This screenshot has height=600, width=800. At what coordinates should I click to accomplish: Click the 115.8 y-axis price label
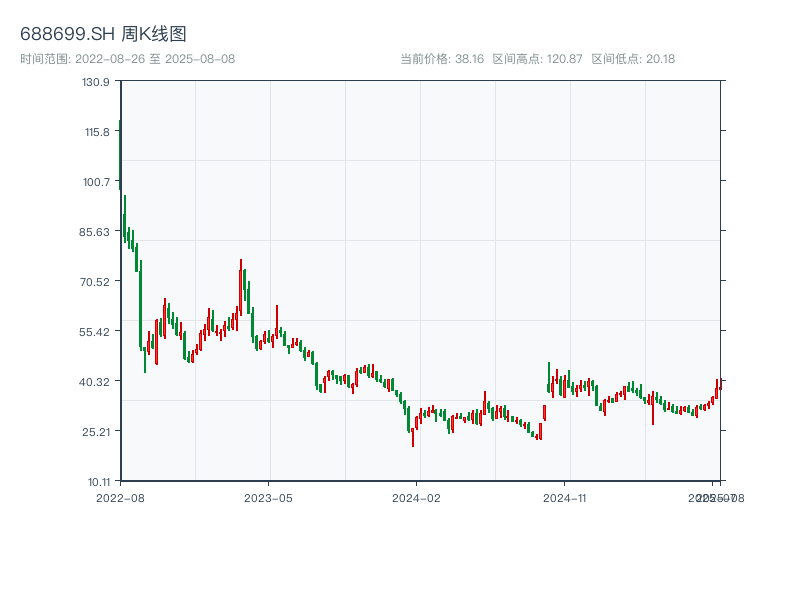click(x=96, y=131)
